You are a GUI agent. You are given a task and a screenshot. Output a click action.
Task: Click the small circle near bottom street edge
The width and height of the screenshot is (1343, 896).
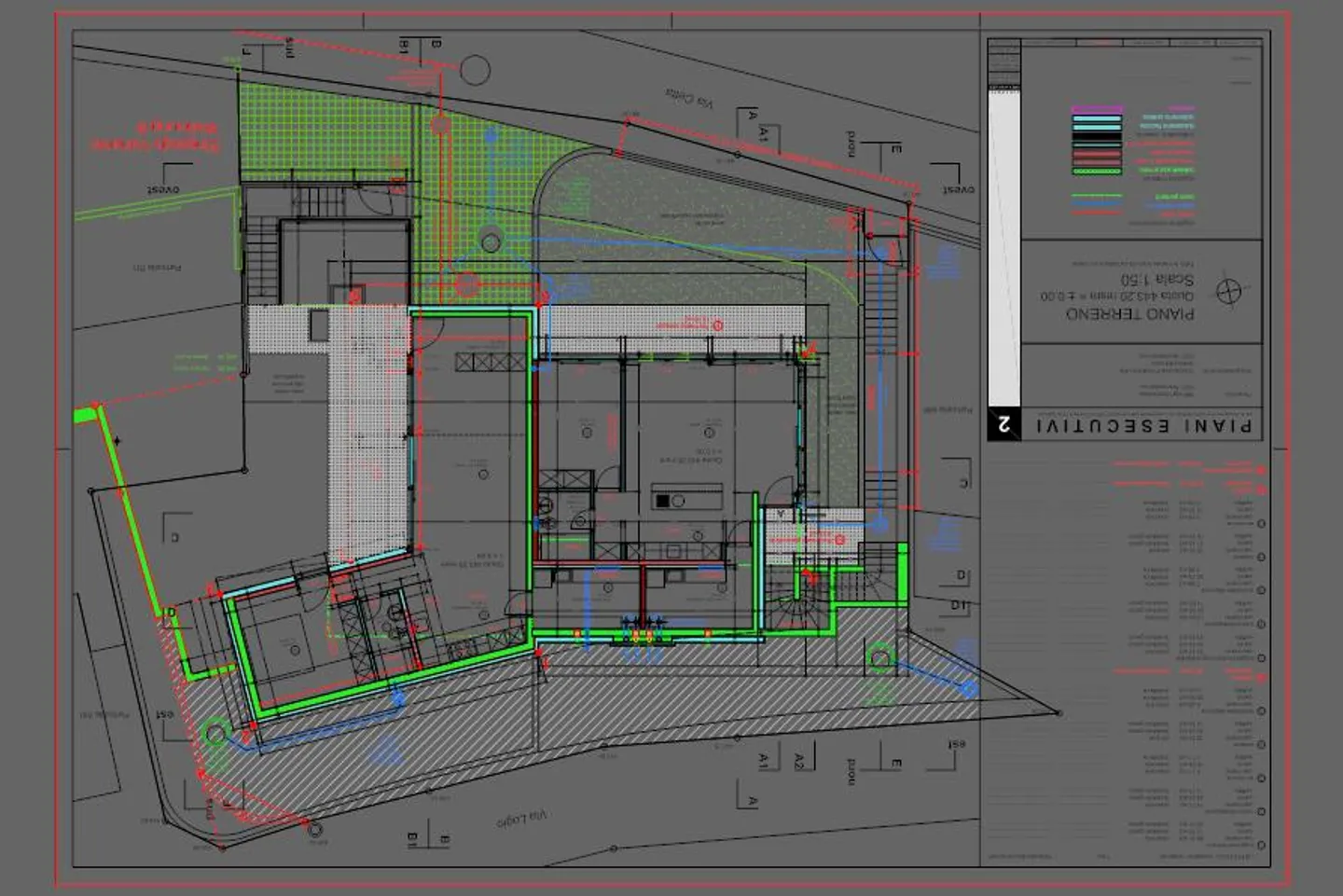tap(315, 829)
